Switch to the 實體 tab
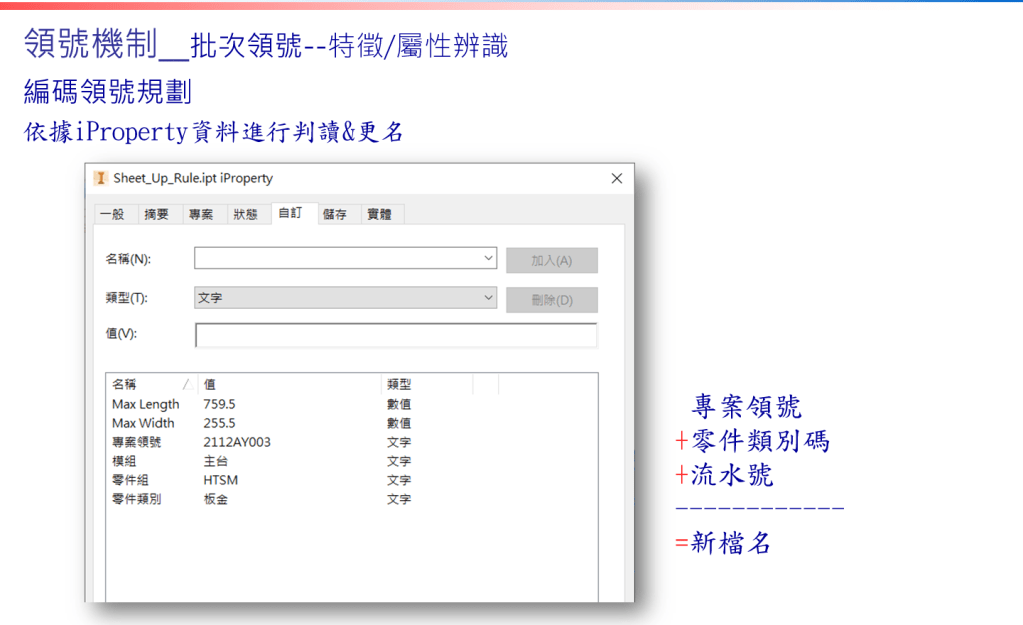Image resolution: width=1023 pixels, height=625 pixels. [379, 214]
